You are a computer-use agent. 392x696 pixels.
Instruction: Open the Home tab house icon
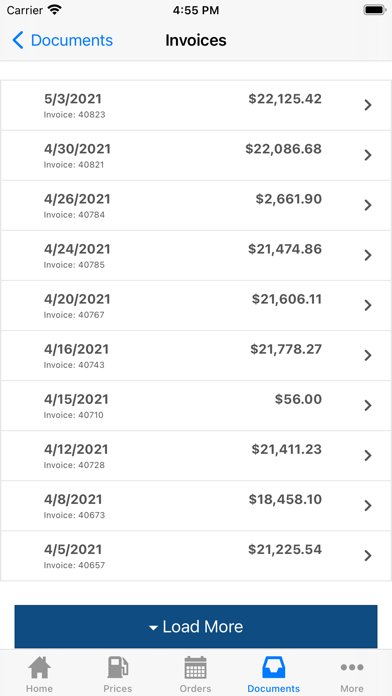click(x=40, y=667)
